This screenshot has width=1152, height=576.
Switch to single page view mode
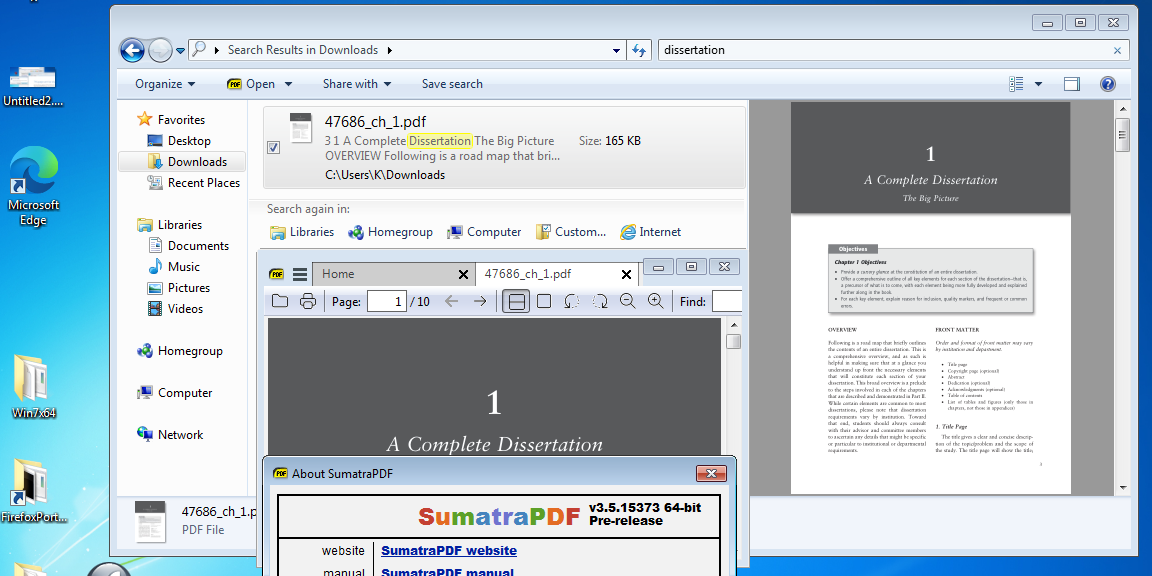point(543,300)
